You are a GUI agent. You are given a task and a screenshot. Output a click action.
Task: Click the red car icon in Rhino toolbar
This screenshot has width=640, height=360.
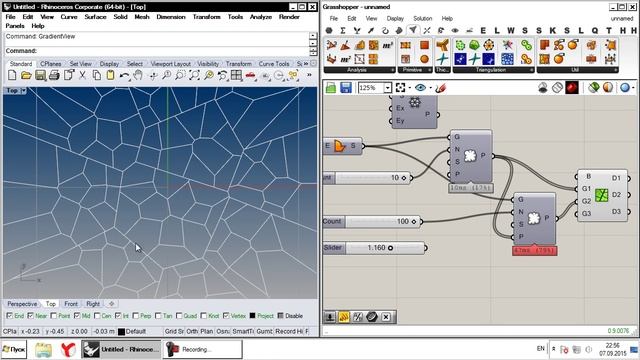[251, 75]
